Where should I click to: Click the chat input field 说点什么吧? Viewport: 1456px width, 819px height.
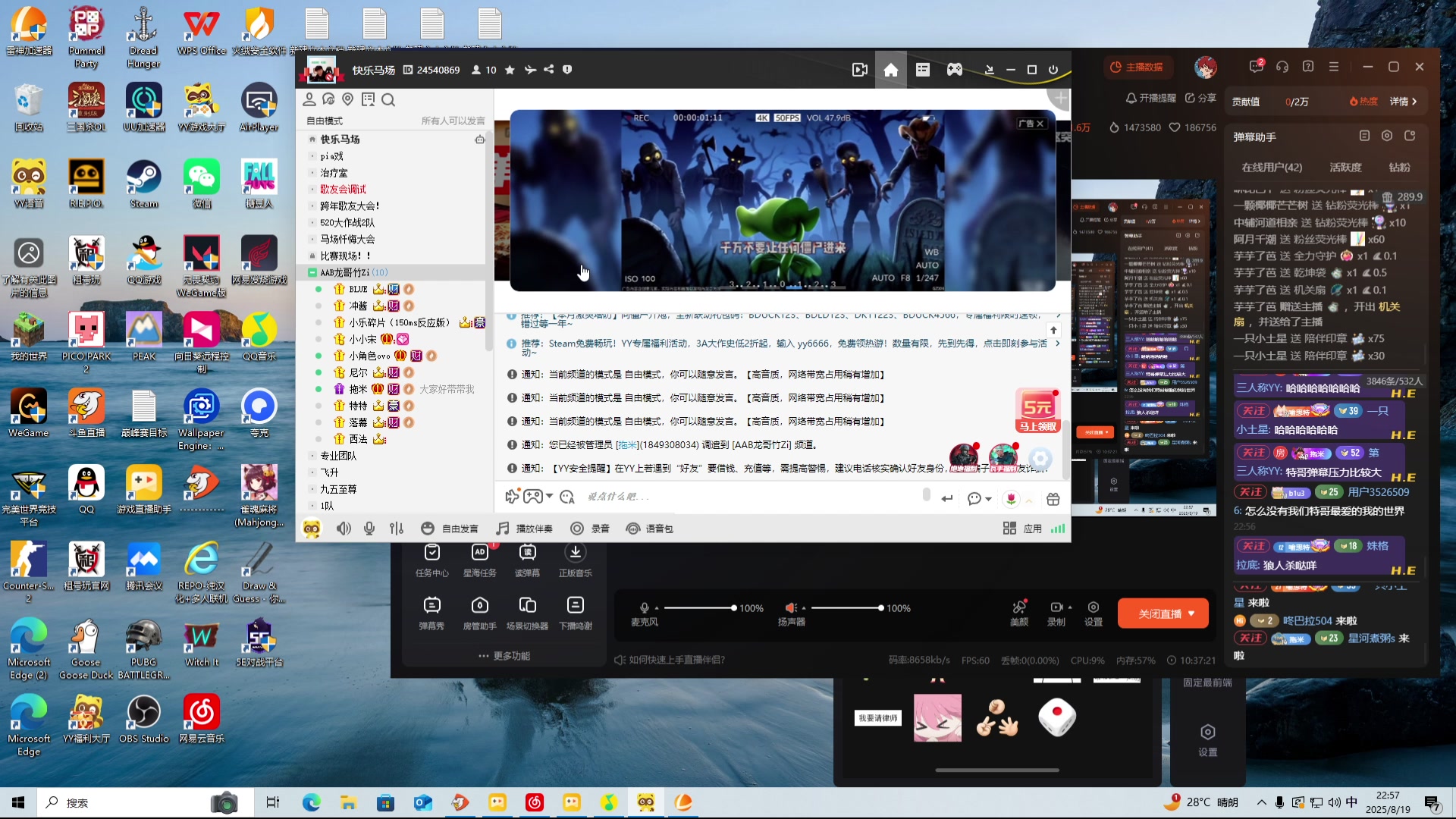pos(751,497)
